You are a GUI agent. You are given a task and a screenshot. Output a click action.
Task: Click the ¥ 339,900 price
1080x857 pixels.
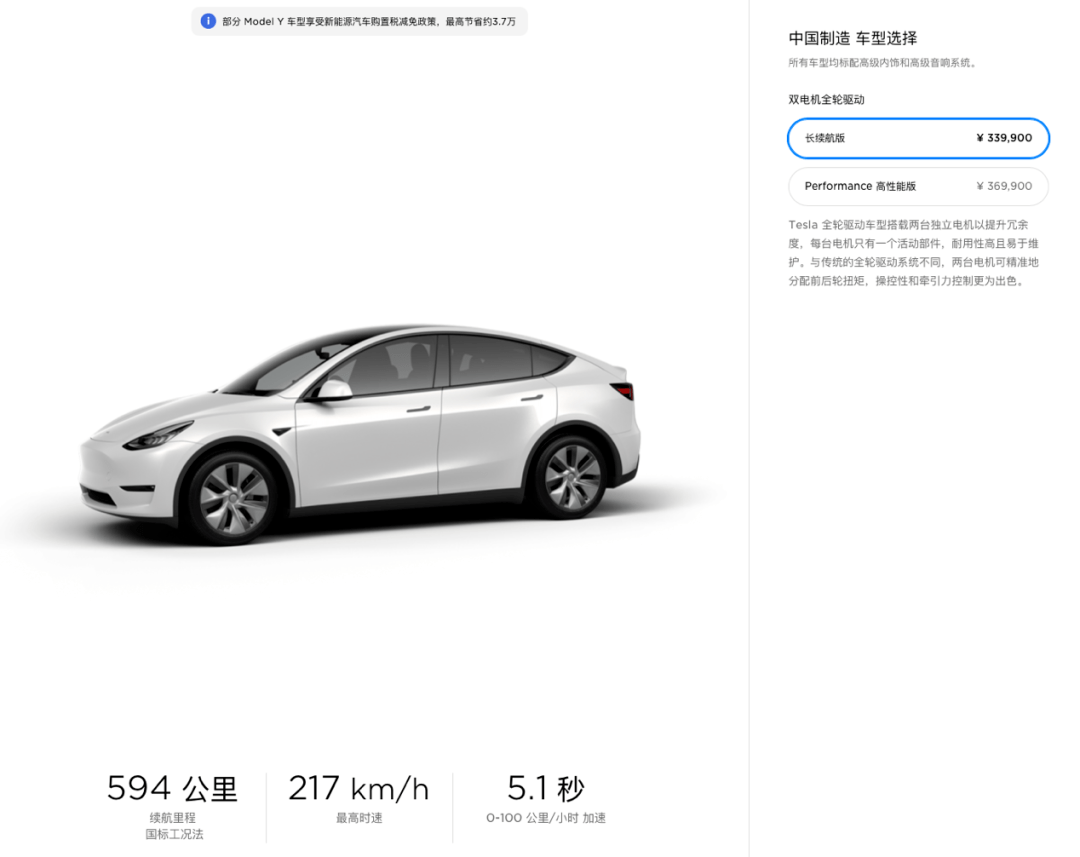[1004, 138]
